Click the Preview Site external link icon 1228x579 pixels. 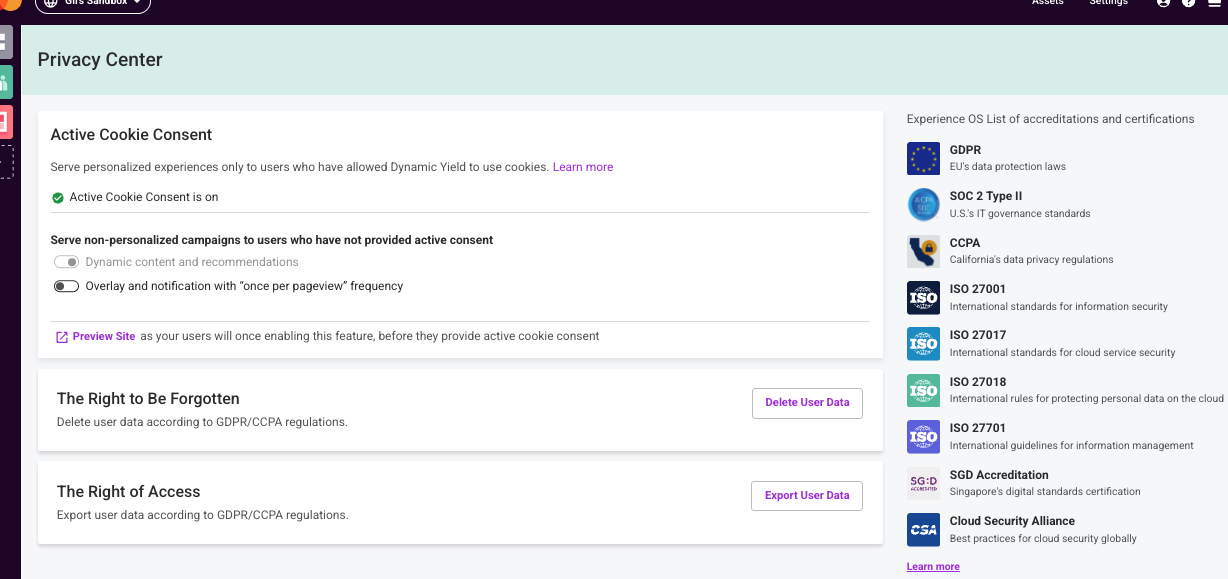62,337
